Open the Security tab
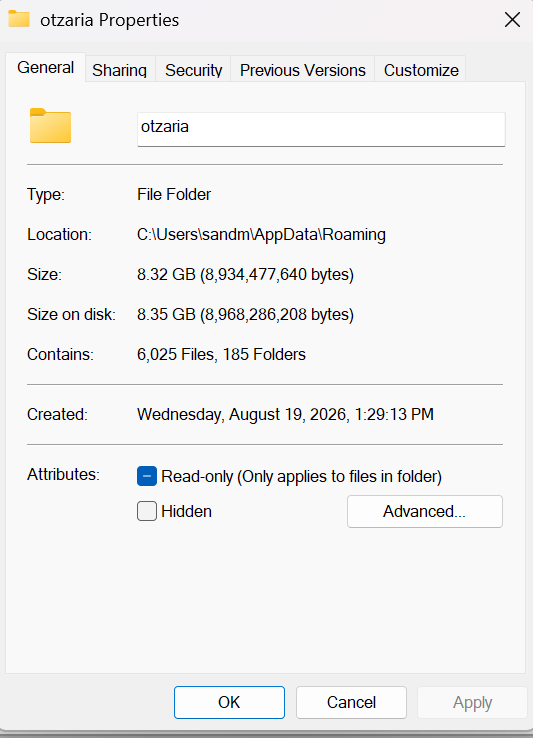533x738 pixels. click(x=194, y=70)
